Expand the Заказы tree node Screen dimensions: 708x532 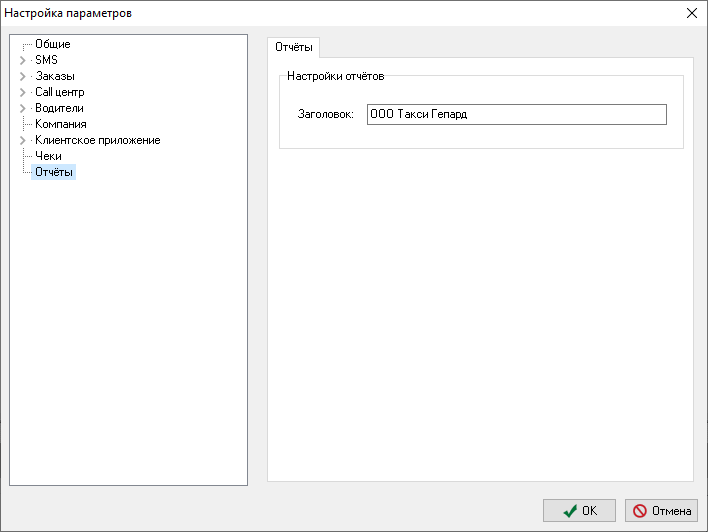(x=23, y=76)
